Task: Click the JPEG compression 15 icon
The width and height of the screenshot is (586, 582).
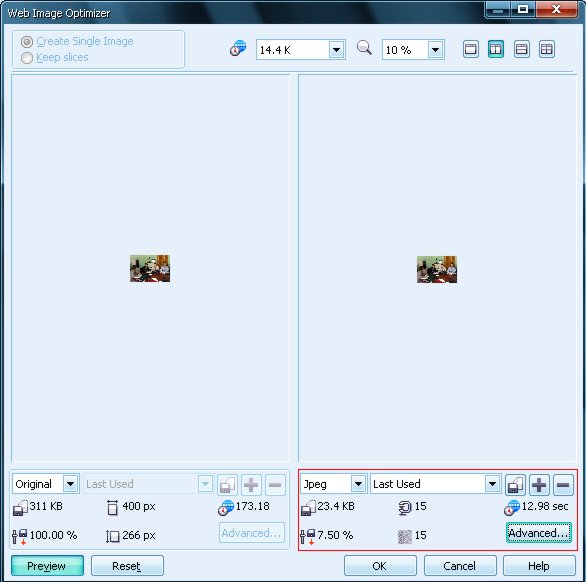Action: [405, 508]
